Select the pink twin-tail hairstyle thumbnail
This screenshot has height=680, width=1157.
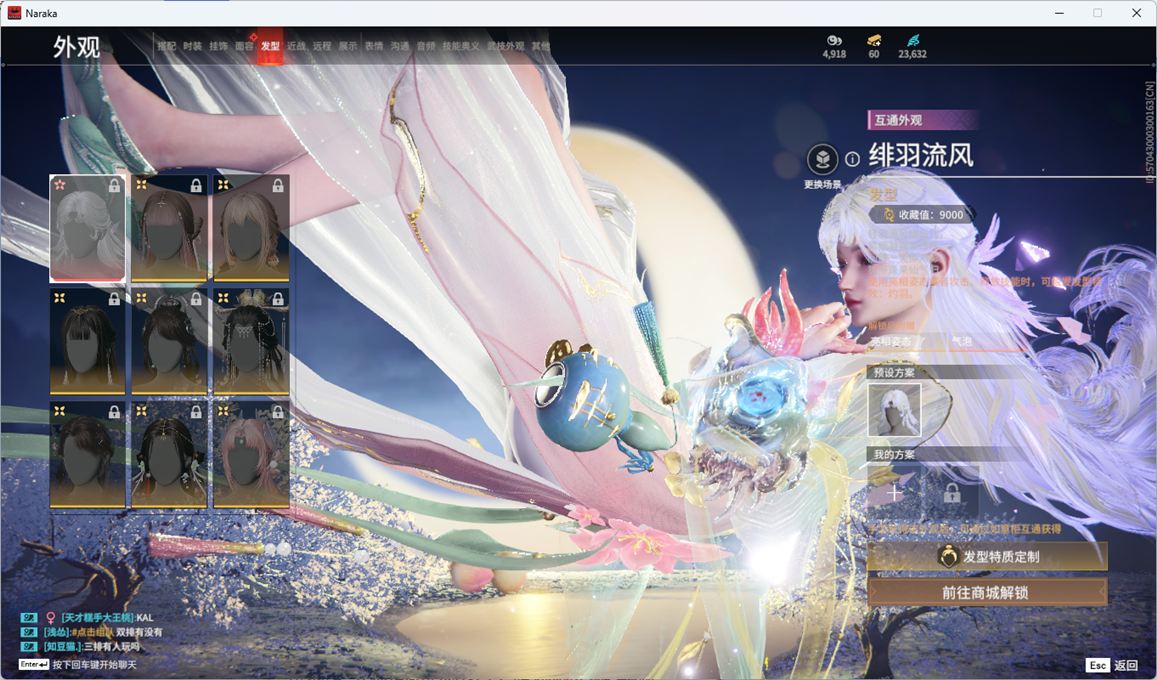click(251, 454)
